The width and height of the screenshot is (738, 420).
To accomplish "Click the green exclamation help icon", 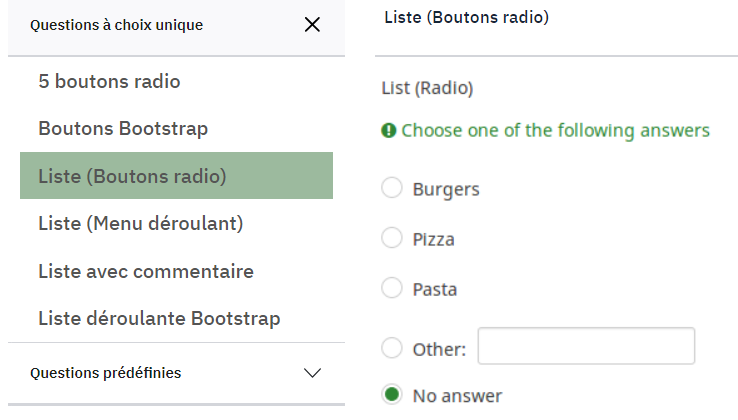I will coord(389,131).
